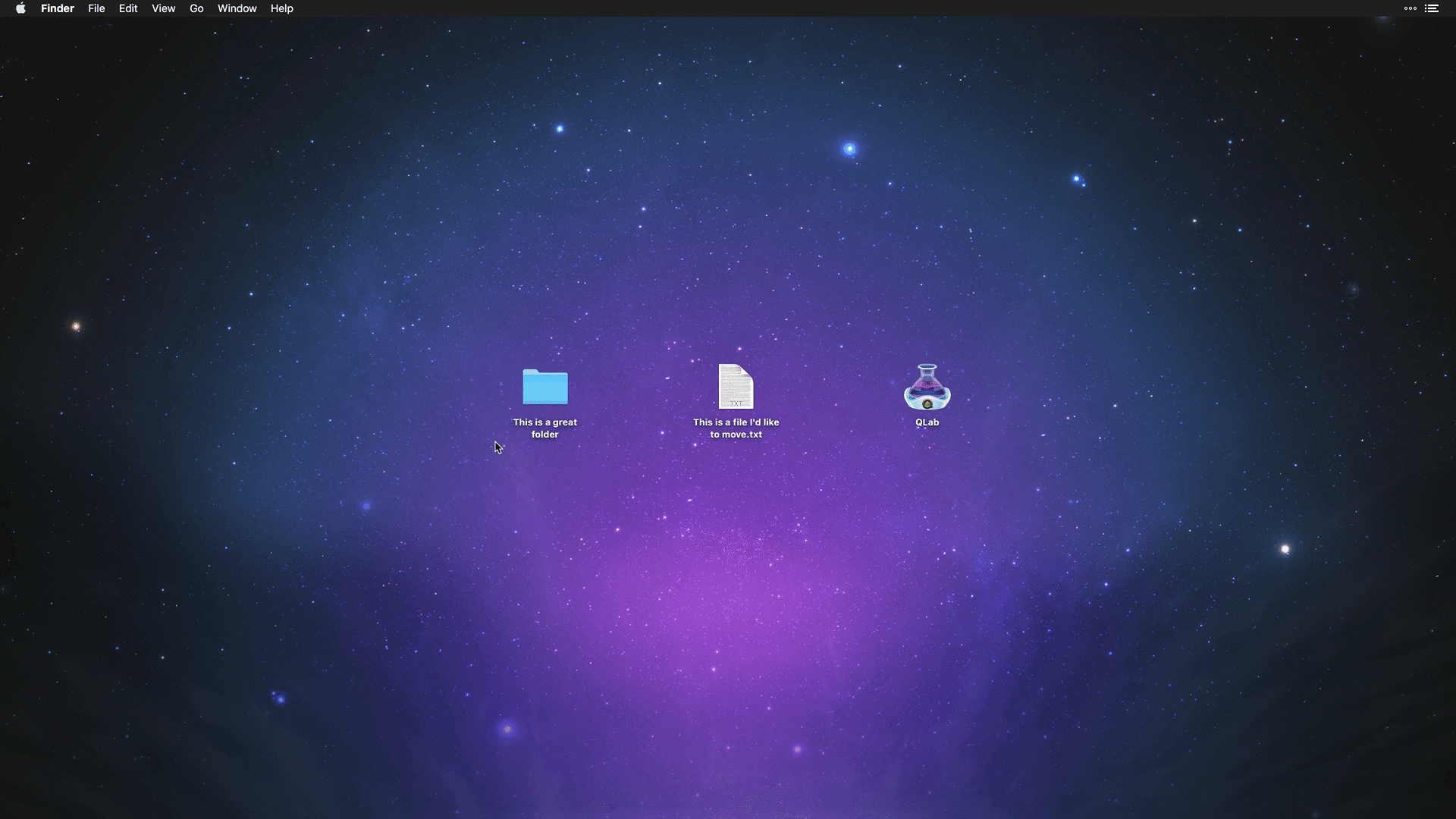Show the Window menu
1456x819 pixels.
pos(237,8)
